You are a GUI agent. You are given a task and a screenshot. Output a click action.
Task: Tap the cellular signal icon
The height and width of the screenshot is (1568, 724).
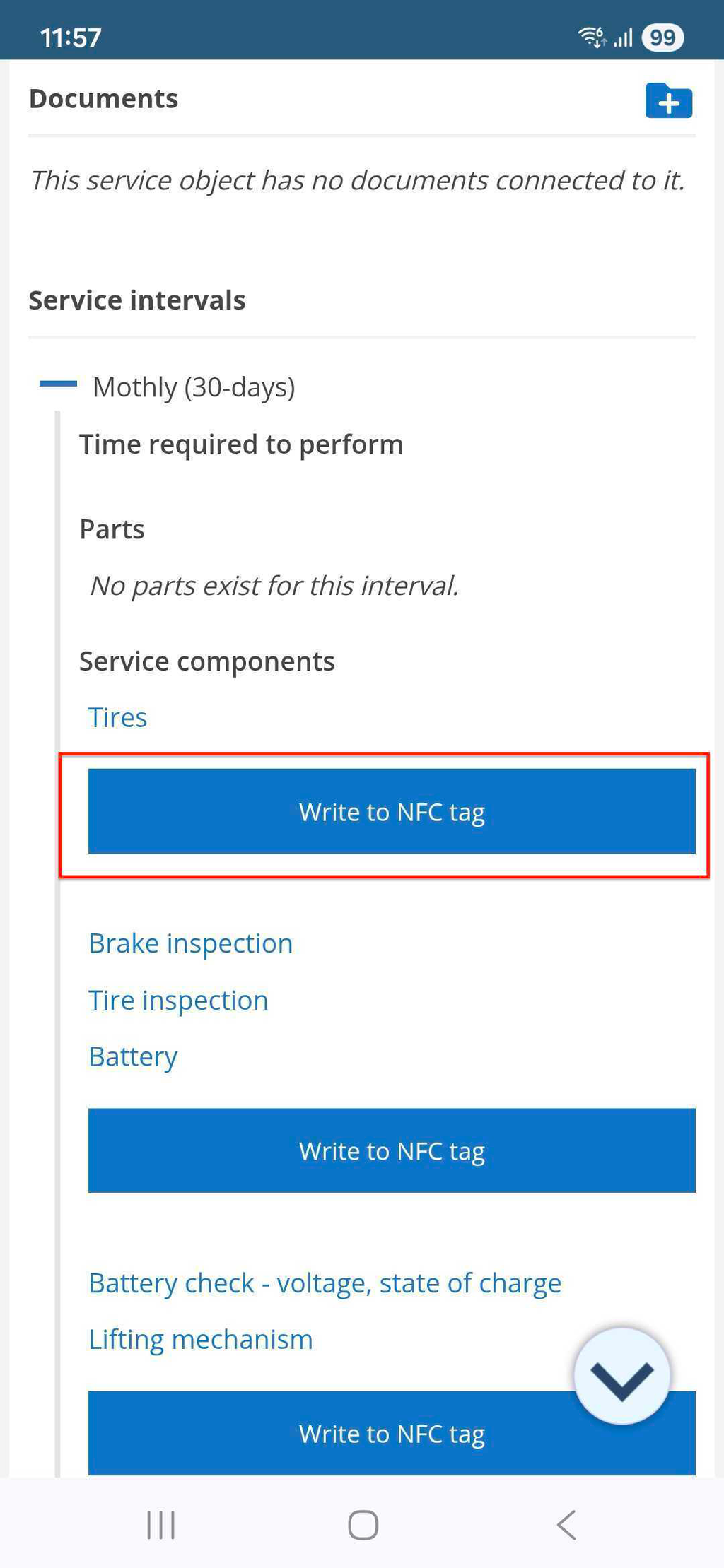621,37
